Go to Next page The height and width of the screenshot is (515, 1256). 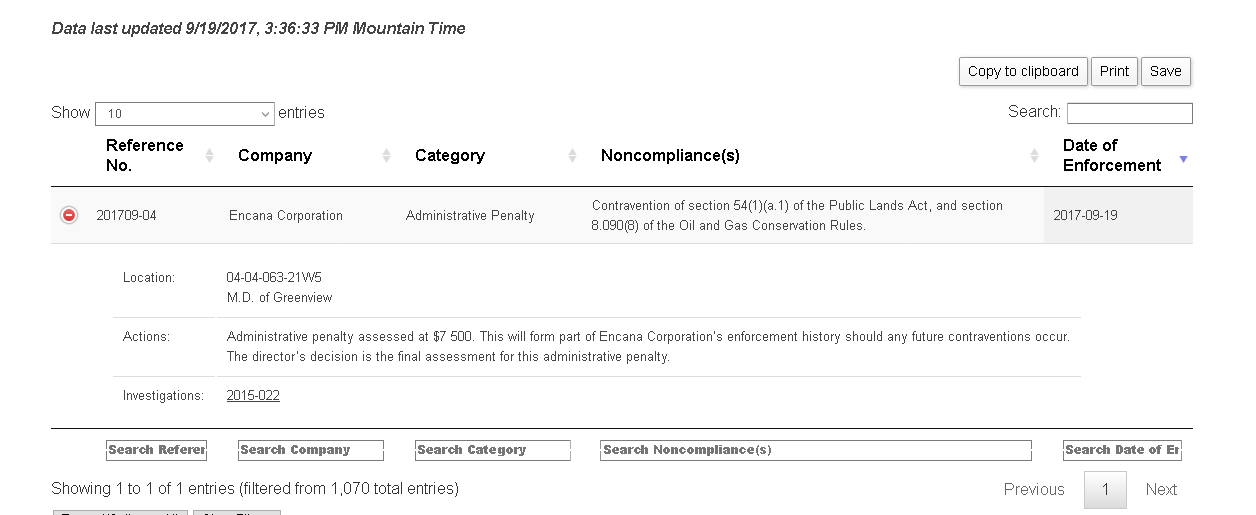click(x=1161, y=490)
